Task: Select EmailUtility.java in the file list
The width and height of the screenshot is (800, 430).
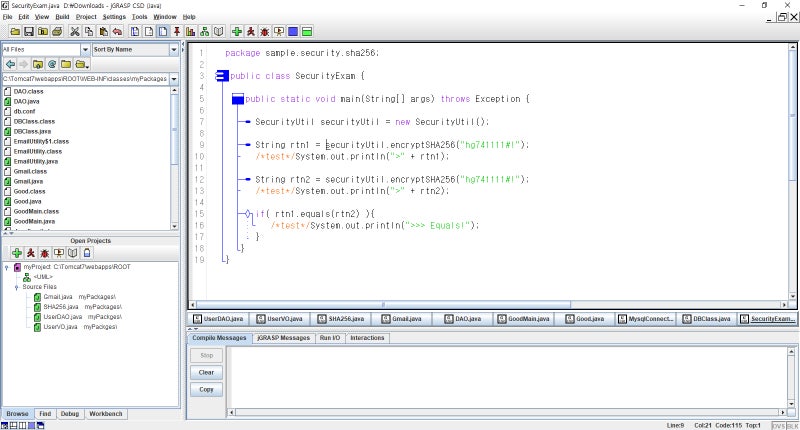Action: pos(36,161)
